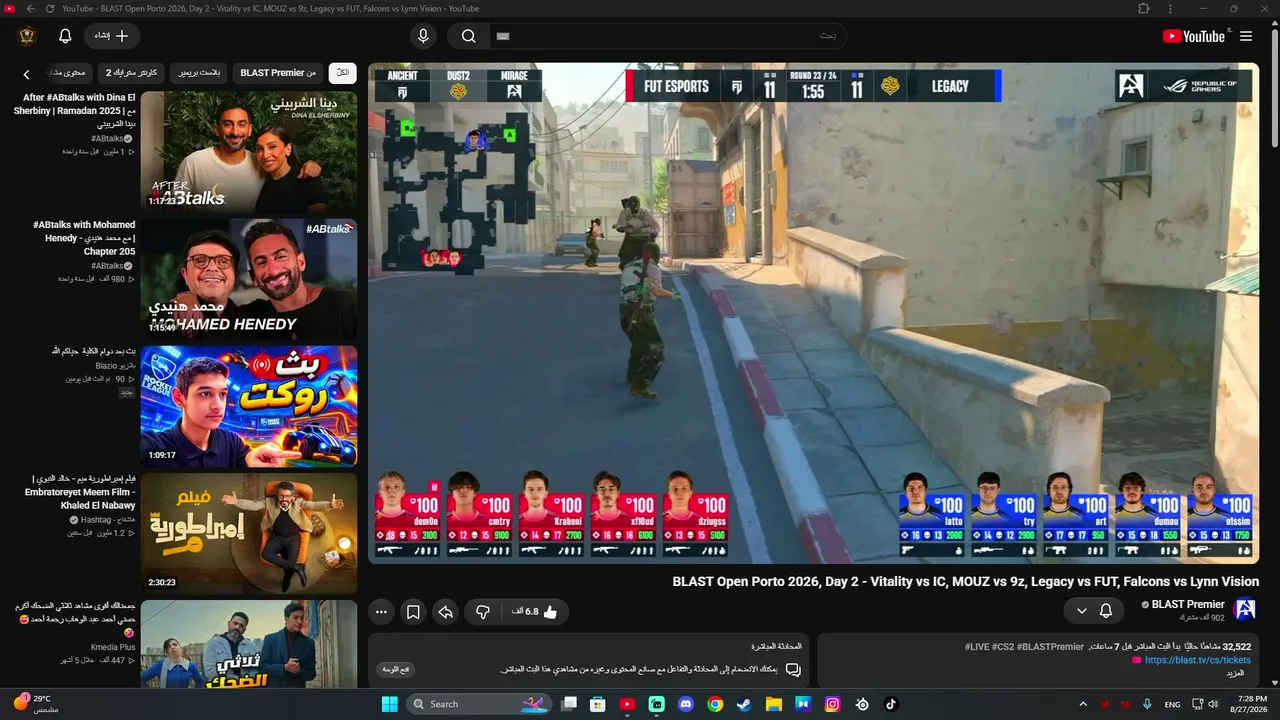Open Google Chrome from the taskbar
The height and width of the screenshot is (720, 1280).
point(715,704)
